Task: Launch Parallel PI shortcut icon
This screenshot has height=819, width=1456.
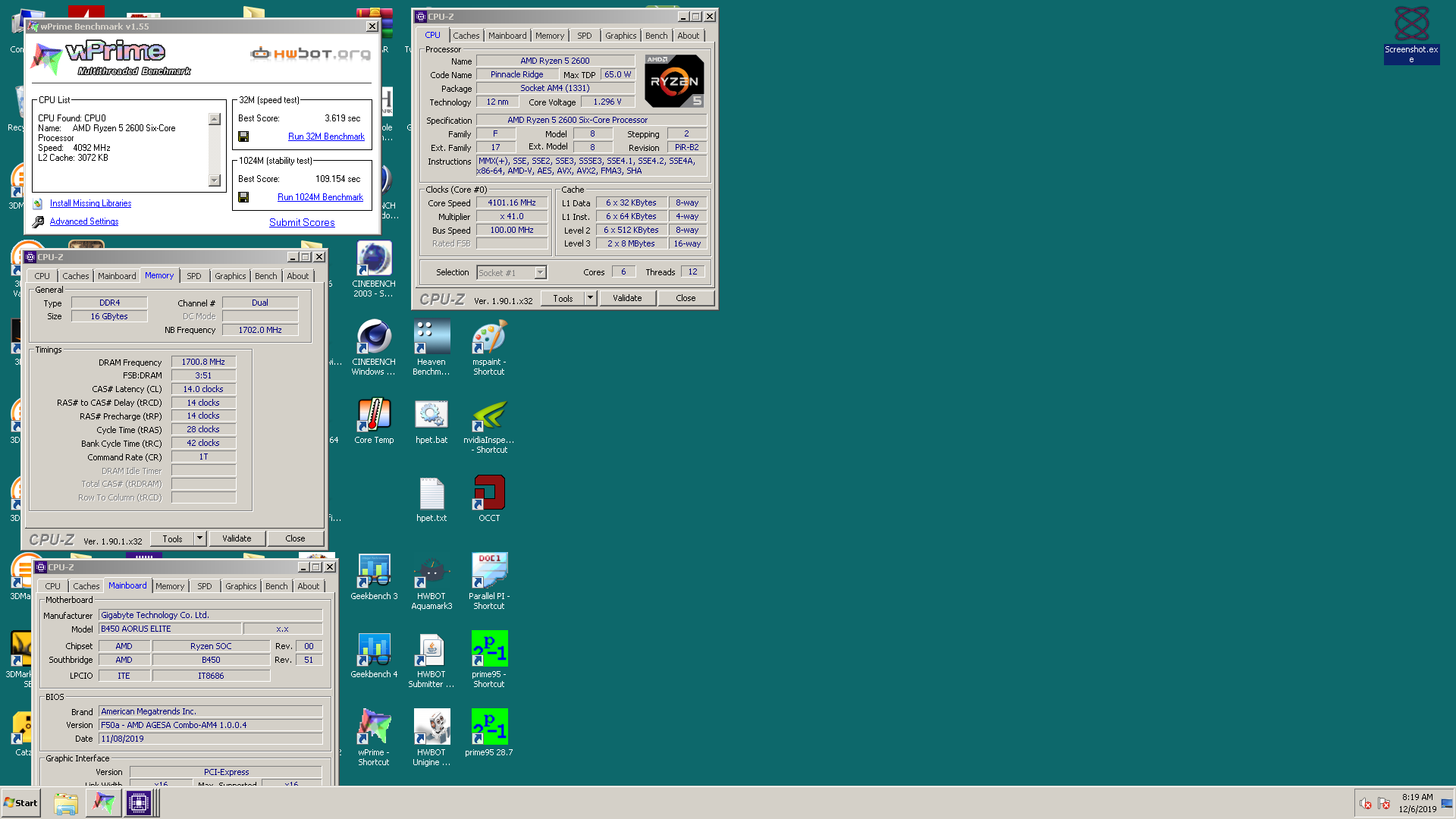Action: (x=489, y=582)
